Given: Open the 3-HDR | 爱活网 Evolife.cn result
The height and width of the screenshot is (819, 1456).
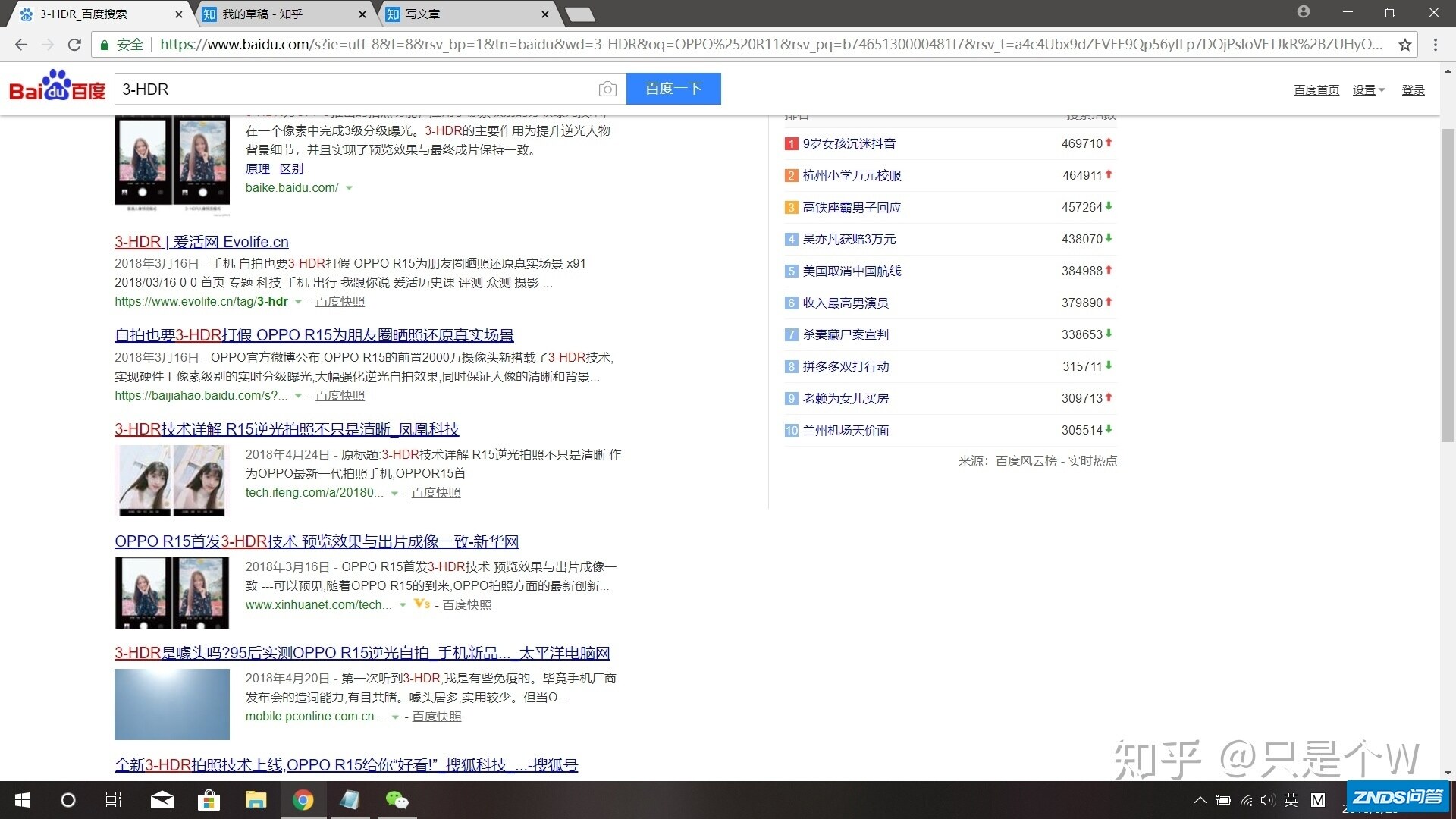Looking at the screenshot, I should click(x=202, y=242).
